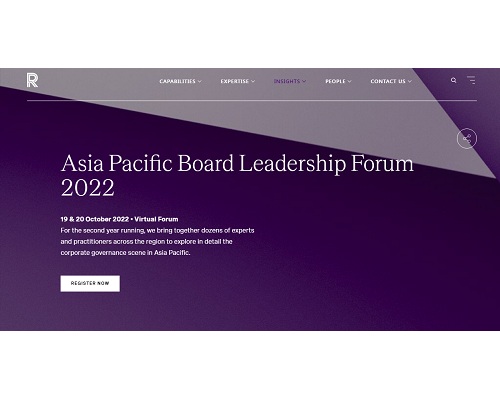Expand the Insights chevron

click(304, 81)
